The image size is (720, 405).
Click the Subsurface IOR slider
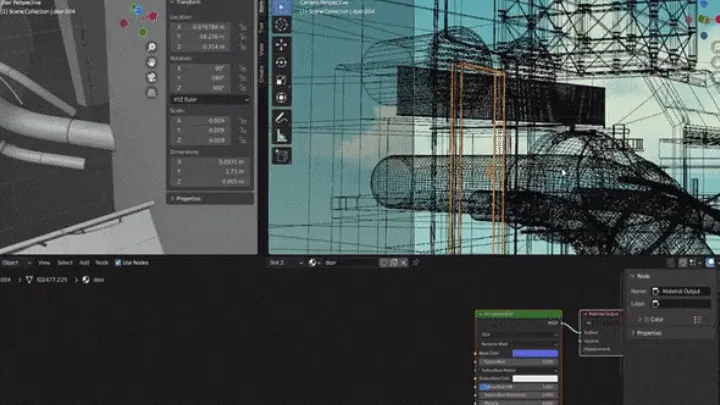coord(518,387)
